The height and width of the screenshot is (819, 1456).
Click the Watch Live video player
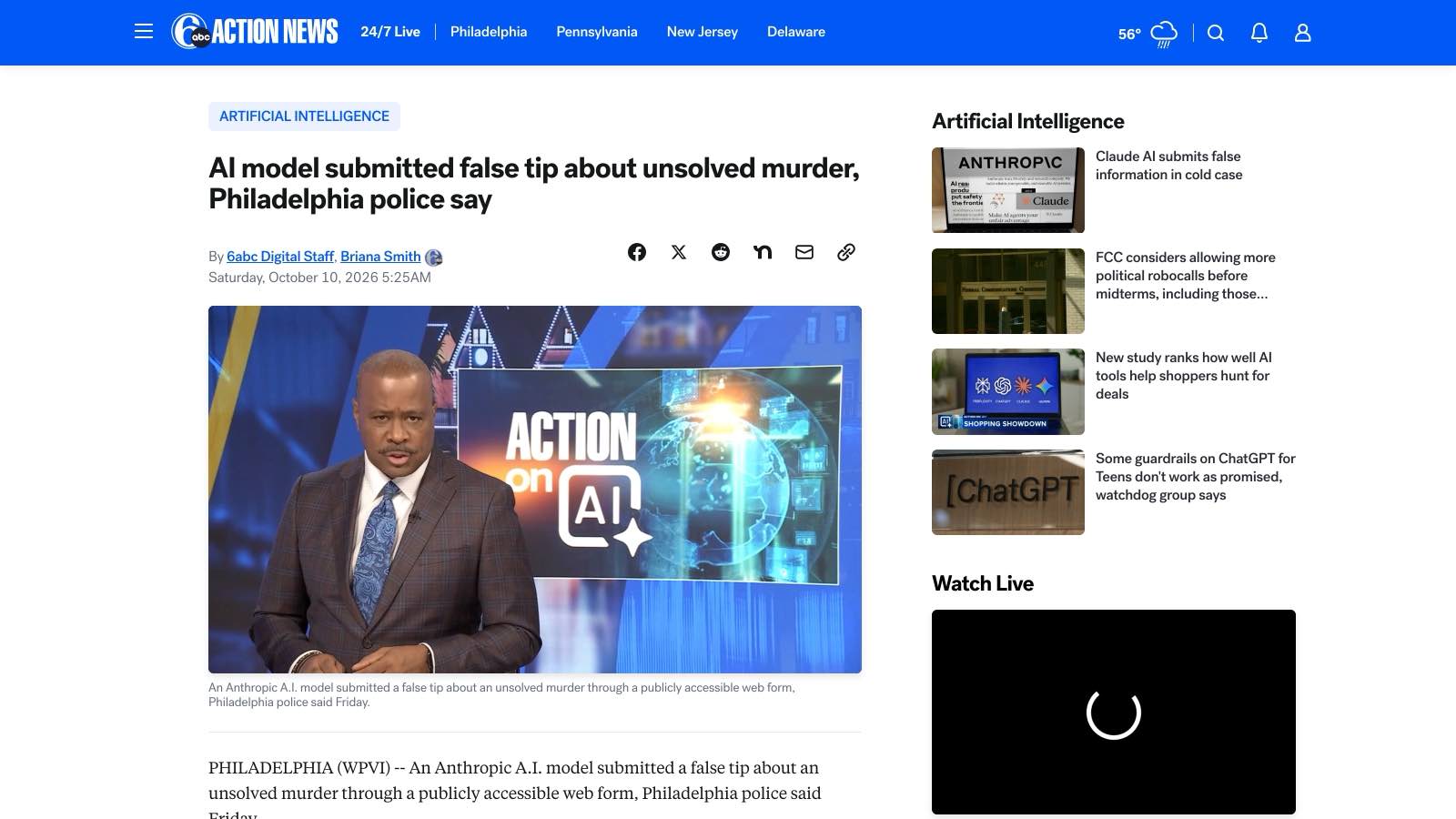tap(1114, 712)
